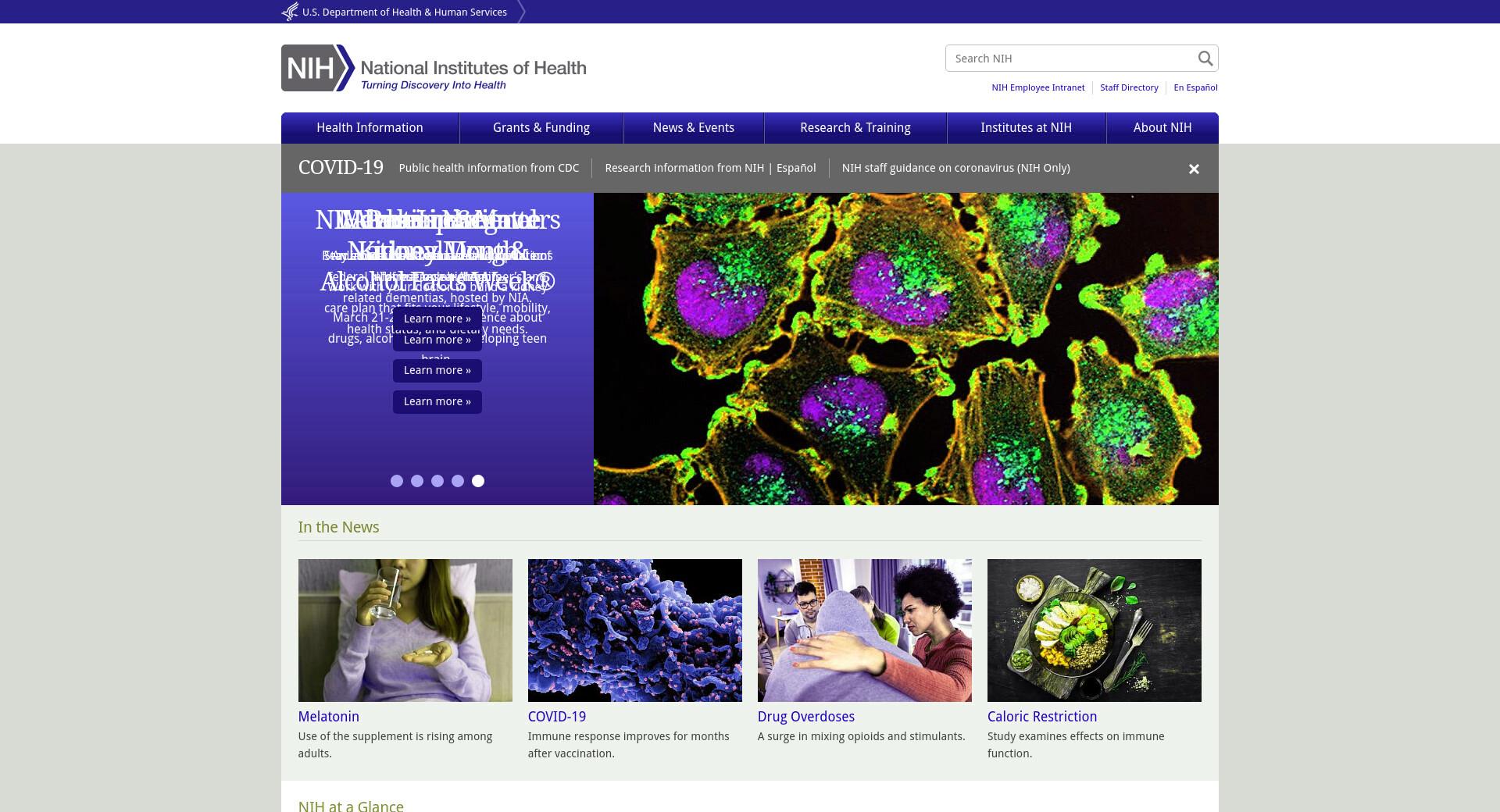Open the Caloric Restriction food thumbnail

1095,630
